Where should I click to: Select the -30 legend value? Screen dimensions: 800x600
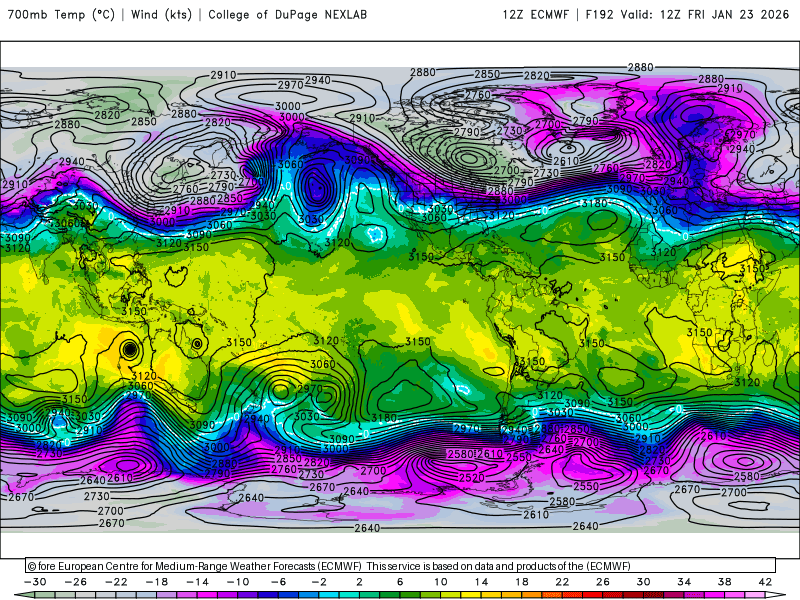(35, 582)
